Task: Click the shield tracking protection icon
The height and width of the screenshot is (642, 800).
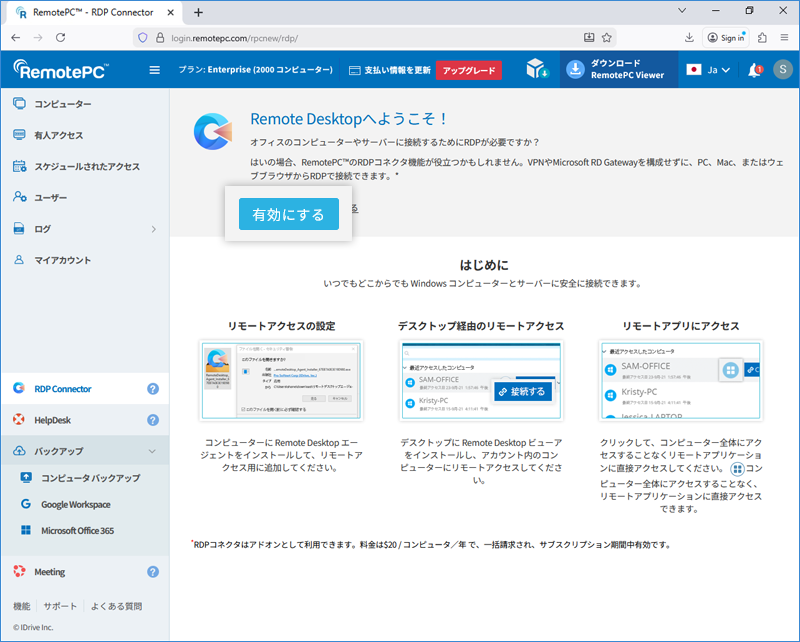Action: [x=143, y=38]
